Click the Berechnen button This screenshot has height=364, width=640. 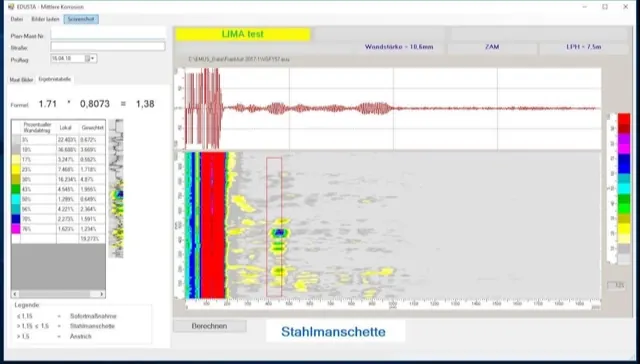(209, 326)
